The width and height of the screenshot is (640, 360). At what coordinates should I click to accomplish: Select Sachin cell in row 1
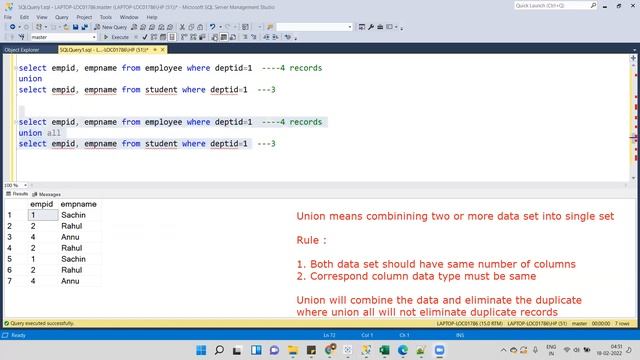(73, 215)
